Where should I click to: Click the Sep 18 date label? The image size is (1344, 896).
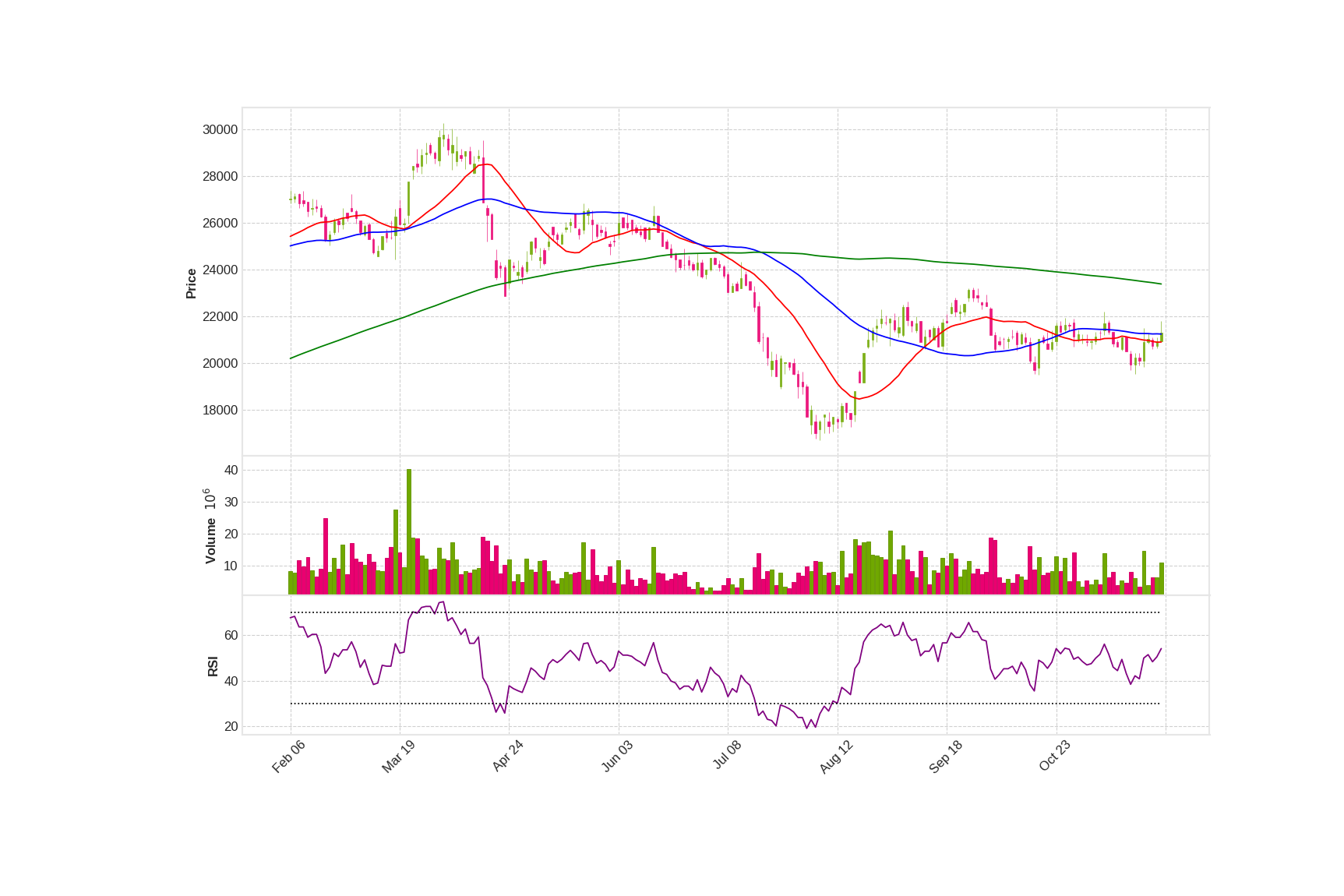click(945, 757)
